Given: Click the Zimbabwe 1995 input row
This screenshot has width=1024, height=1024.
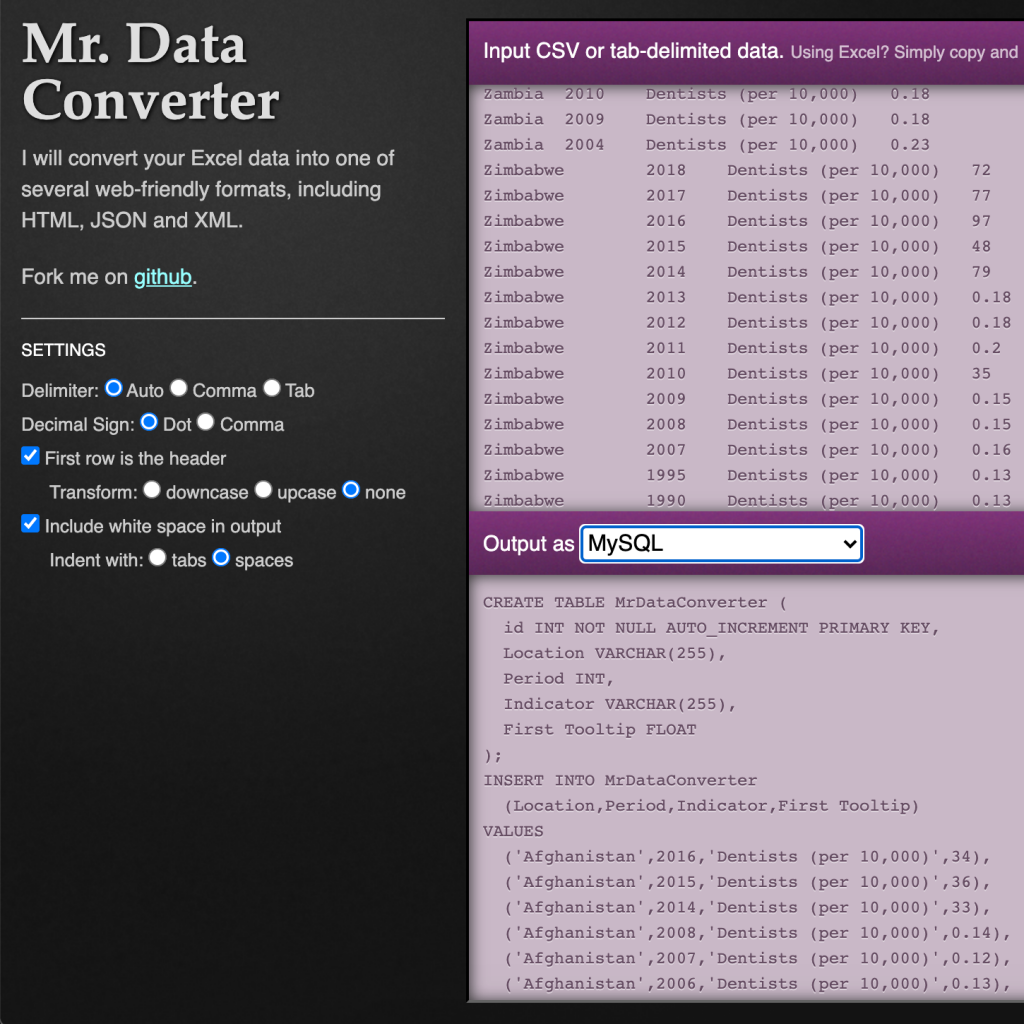Looking at the screenshot, I should [747, 477].
